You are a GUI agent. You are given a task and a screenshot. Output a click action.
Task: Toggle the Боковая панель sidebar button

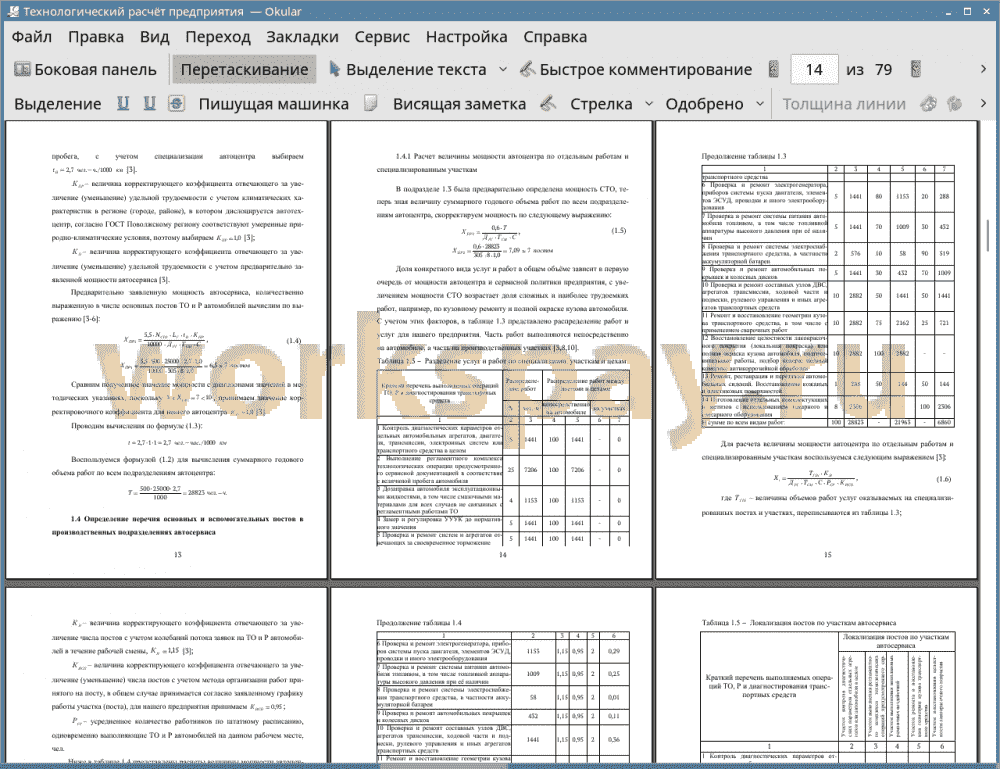tap(85, 70)
